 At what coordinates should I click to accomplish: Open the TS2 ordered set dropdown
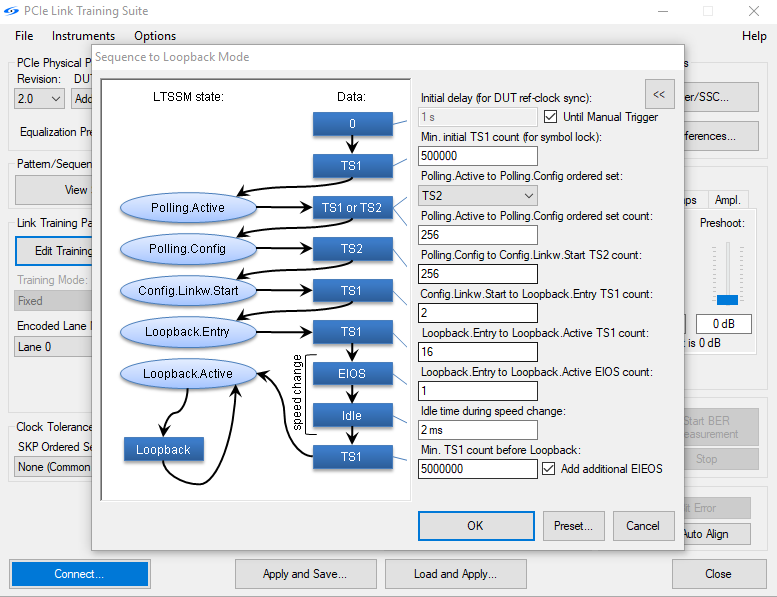478,196
